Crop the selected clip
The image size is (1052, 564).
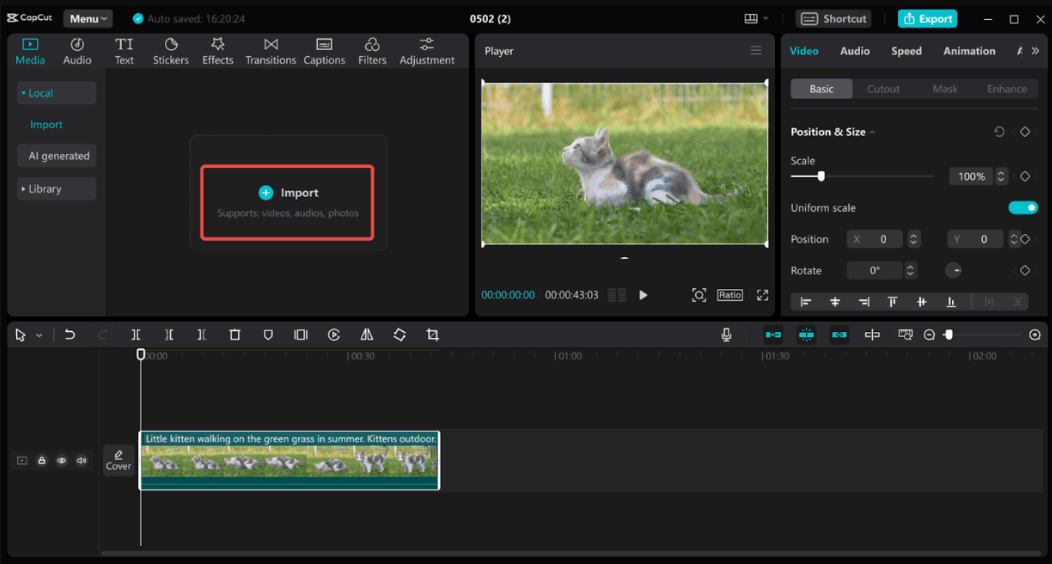click(433, 335)
